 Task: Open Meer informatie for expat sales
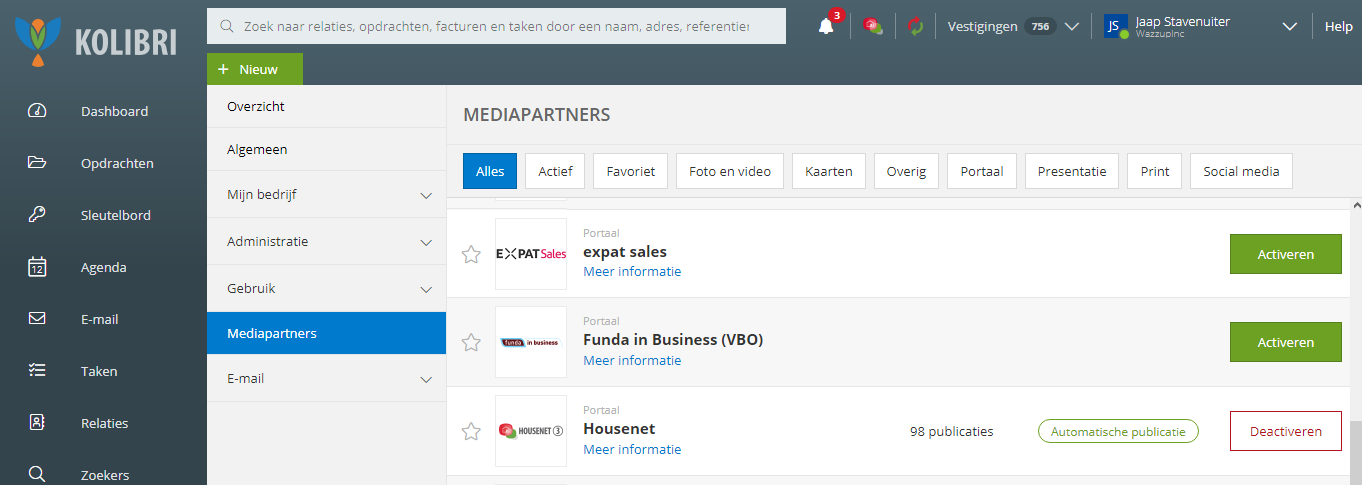[x=632, y=271]
